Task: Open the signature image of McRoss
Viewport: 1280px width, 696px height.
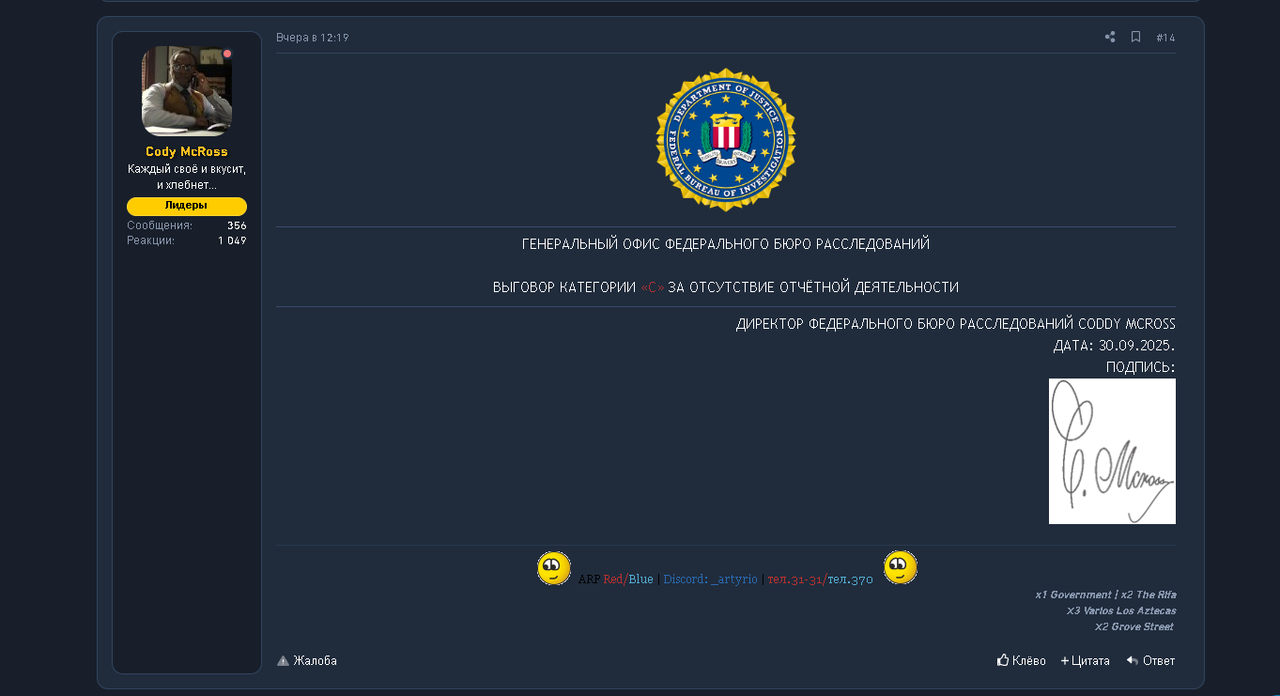Action: tap(1112, 451)
